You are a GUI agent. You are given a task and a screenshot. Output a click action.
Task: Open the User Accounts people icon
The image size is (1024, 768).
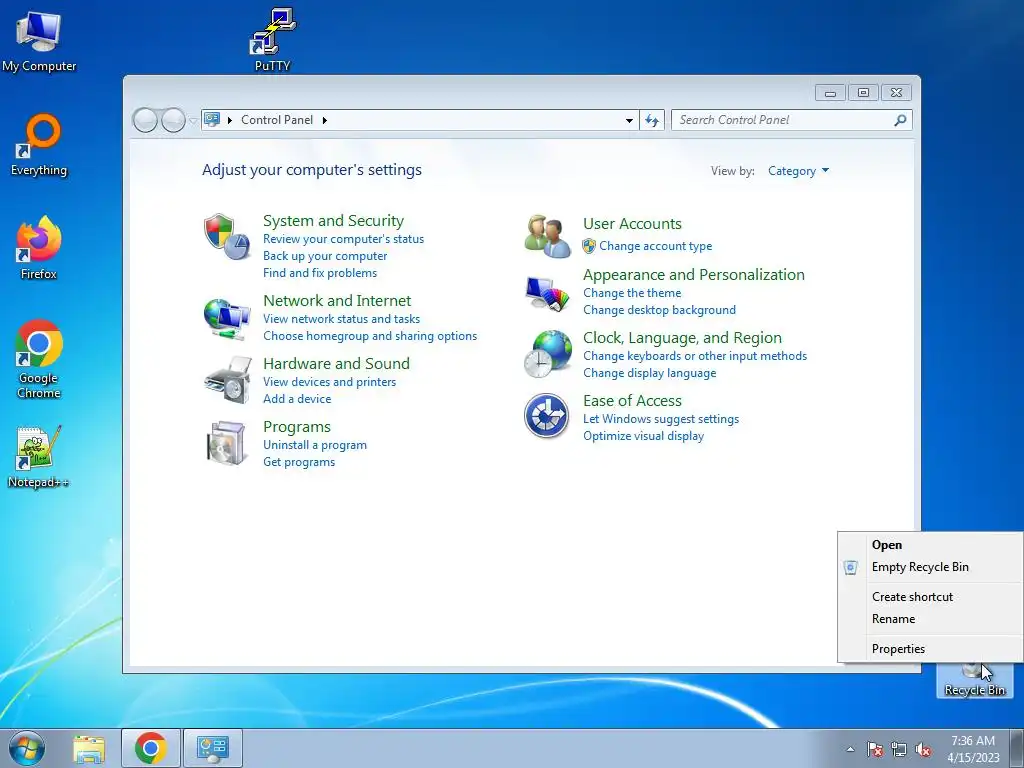click(547, 236)
